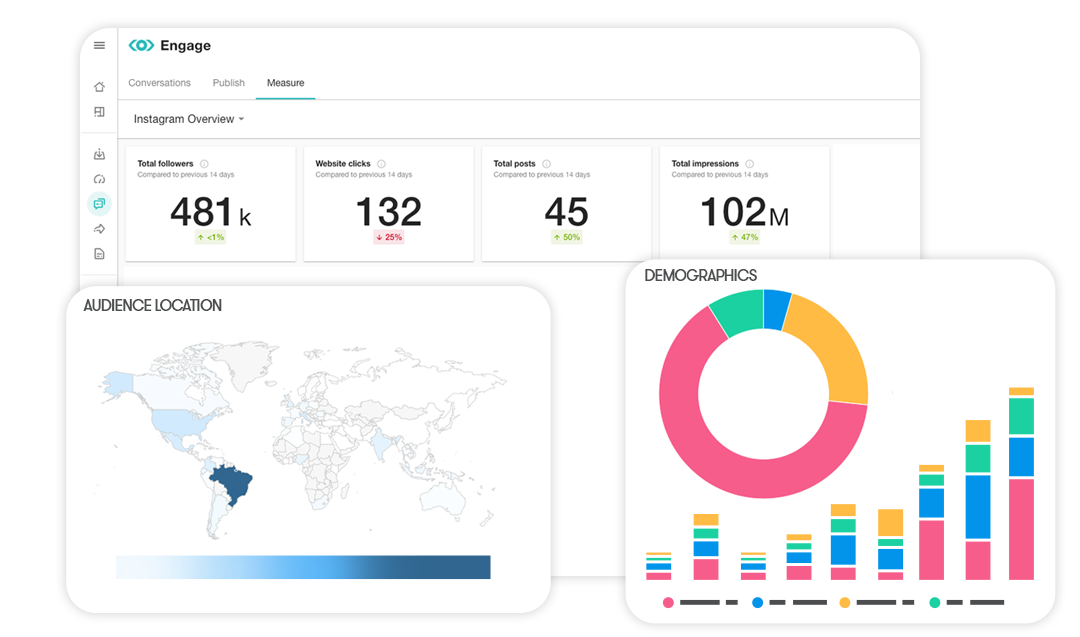The image size is (1080, 637).
Task: Click the Total followers info icon
Action: 205,162
